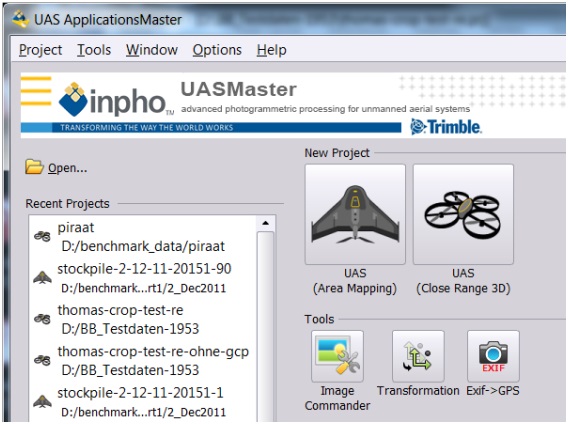Click the UAS ApplicationsMaster title bar icon
The width and height of the screenshot is (568, 424).
[x=20, y=19]
